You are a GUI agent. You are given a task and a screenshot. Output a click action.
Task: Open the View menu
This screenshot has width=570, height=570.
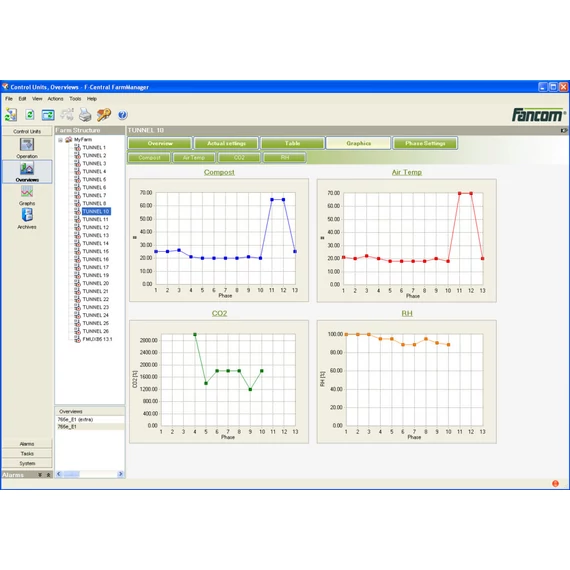pyautogui.click(x=37, y=99)
